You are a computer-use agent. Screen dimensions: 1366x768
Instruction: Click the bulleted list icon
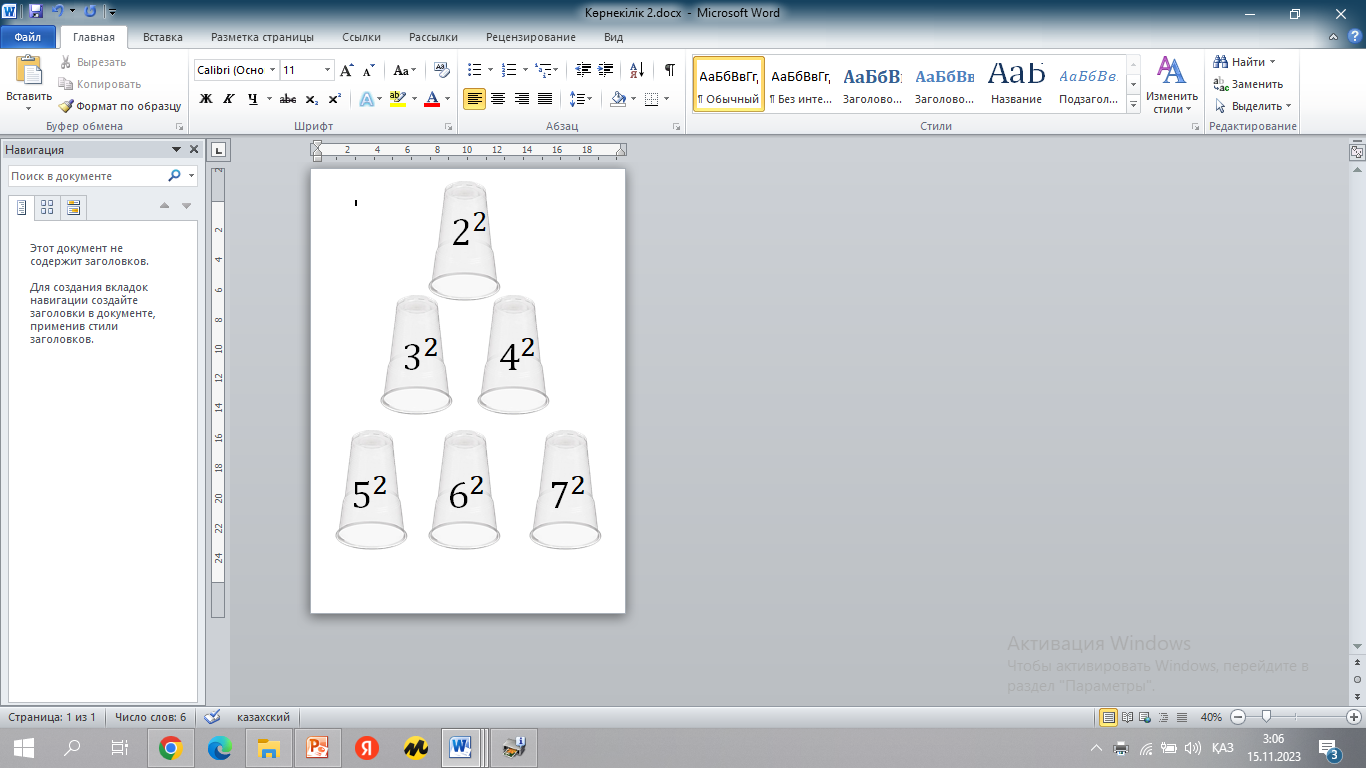tap(475, 70)
